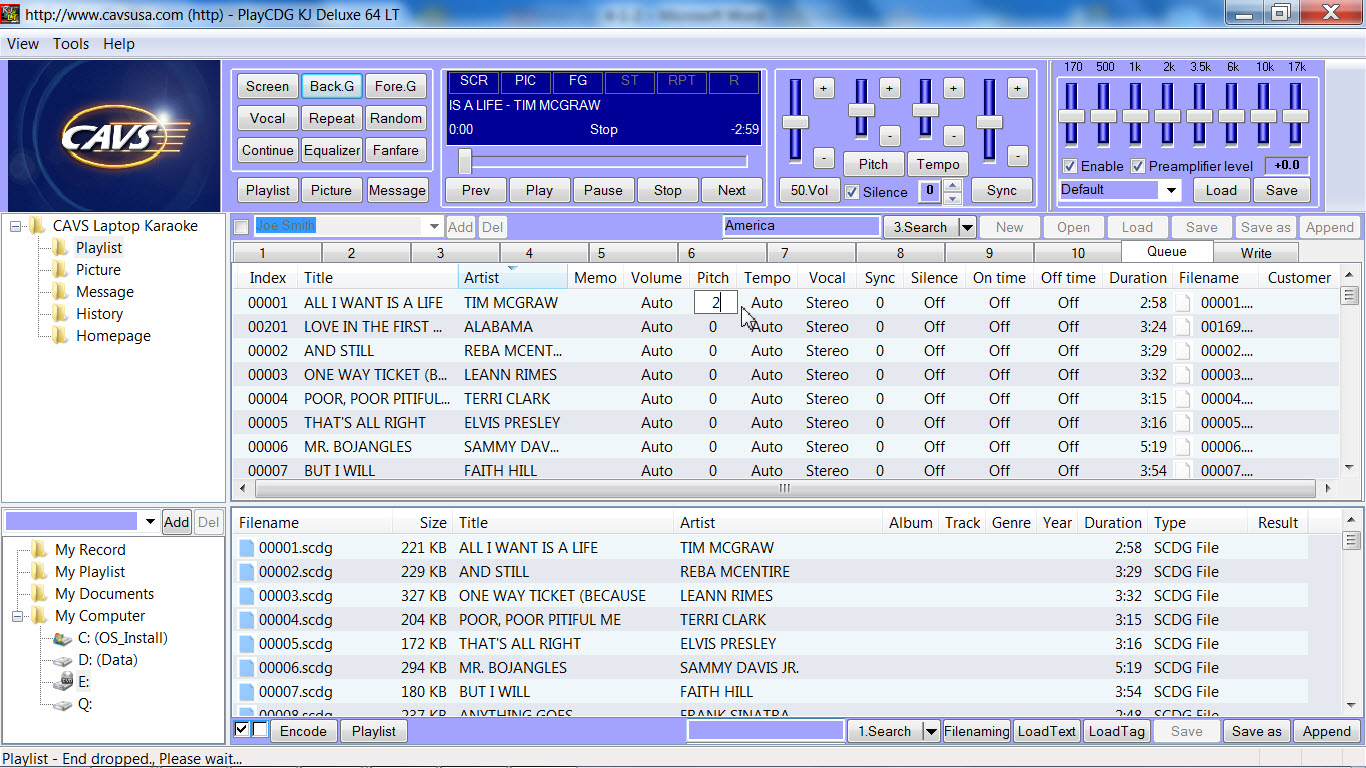1366x768 pixels.
Task: Toggle the Silence checkbox
Action: [852, 192]
